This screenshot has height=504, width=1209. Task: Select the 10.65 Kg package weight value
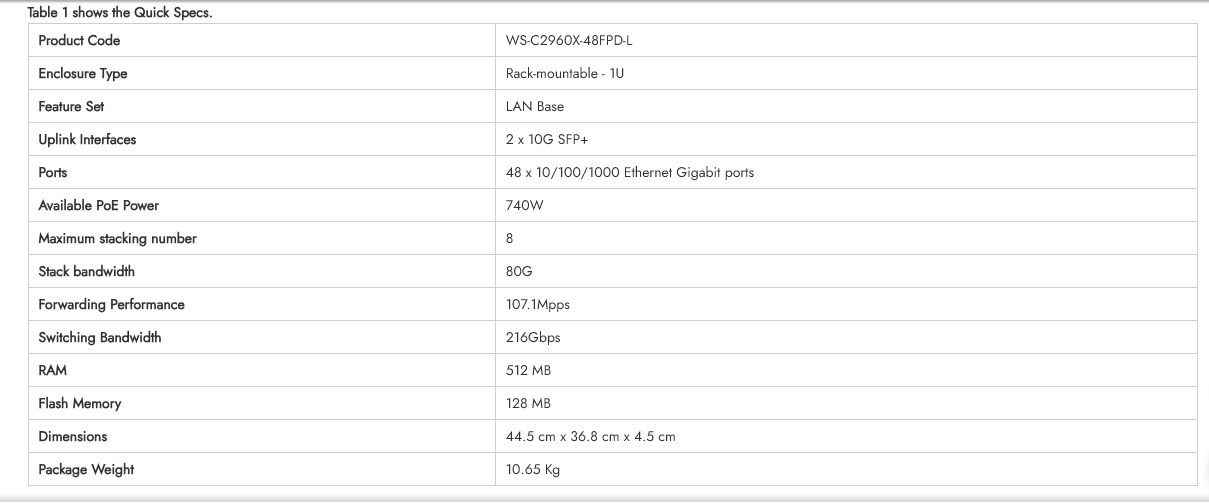[533, 470]
